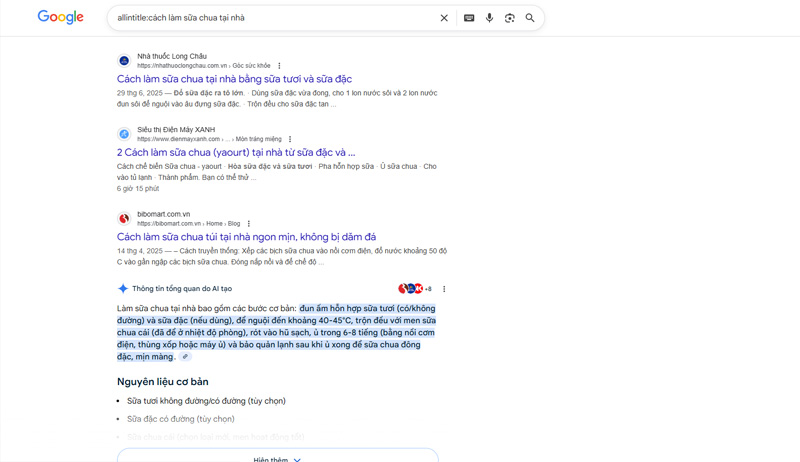Open more options for bibomart result
This screenshot has width=800, height=462.
249,224
